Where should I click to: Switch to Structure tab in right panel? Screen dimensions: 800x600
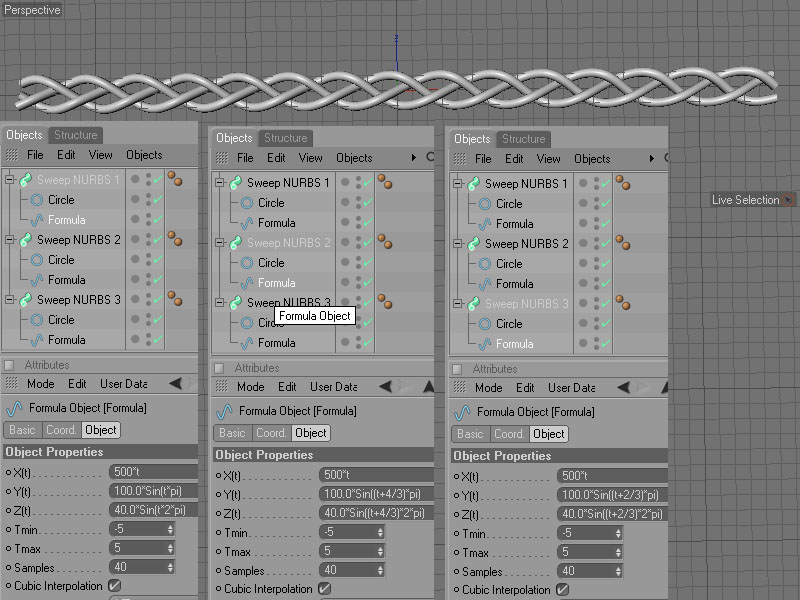pos(523,139)
